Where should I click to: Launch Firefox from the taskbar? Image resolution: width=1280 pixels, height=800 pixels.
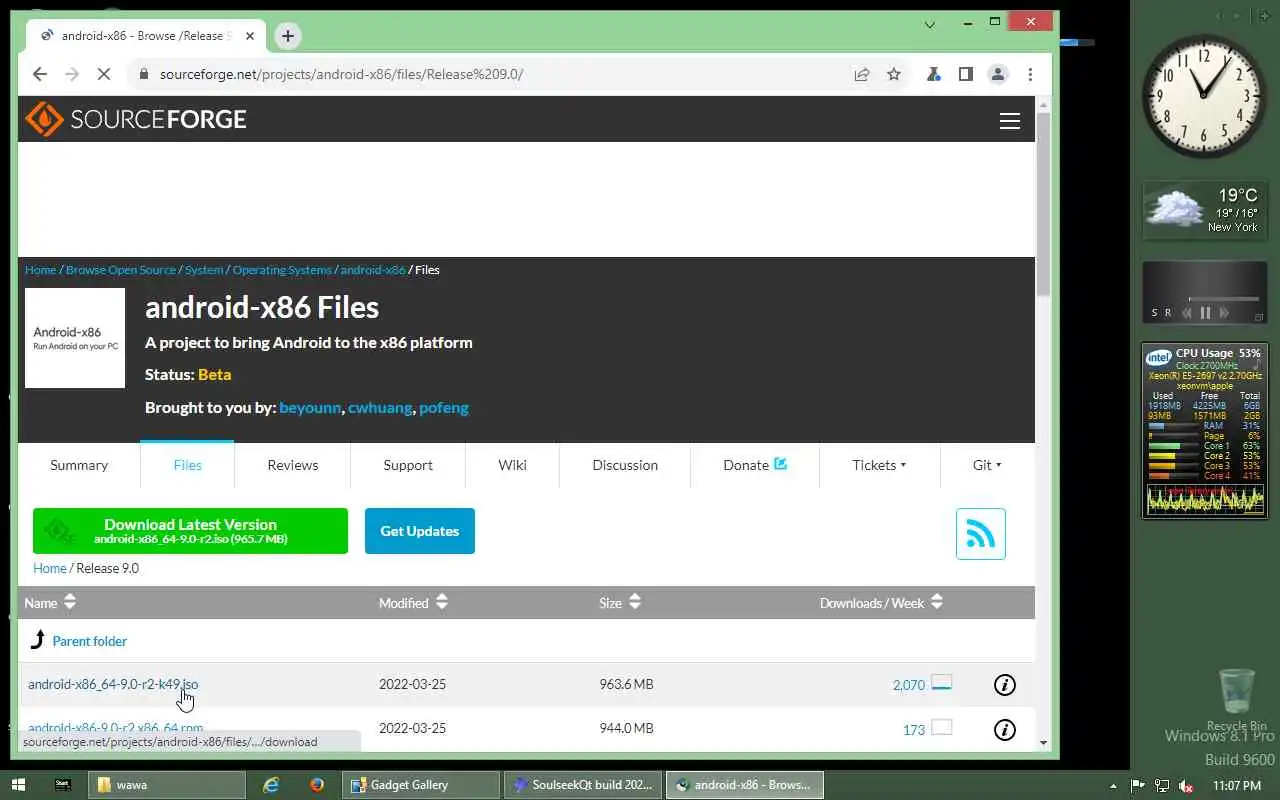click(x=317, y=785)
